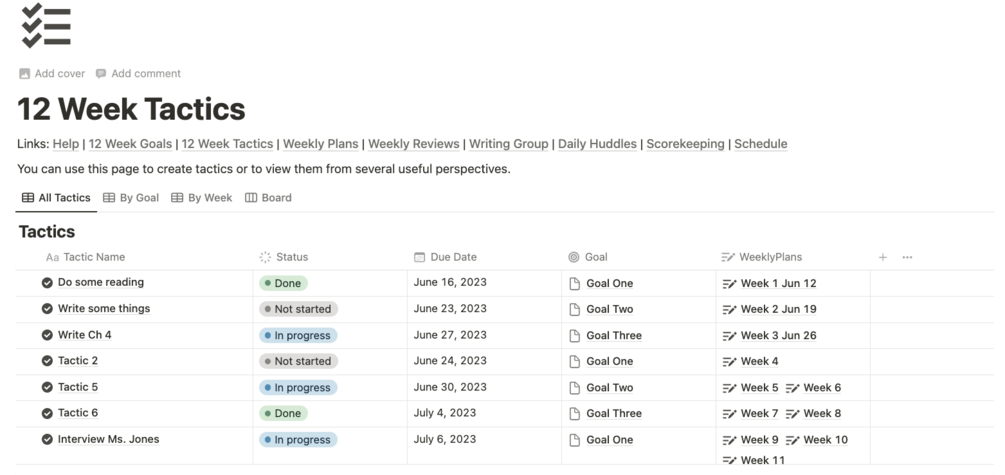This screenshot has width=1005, height=475.
Task: Open the WeeklyPlans column header menu
Action: click(x=769, y=257)
